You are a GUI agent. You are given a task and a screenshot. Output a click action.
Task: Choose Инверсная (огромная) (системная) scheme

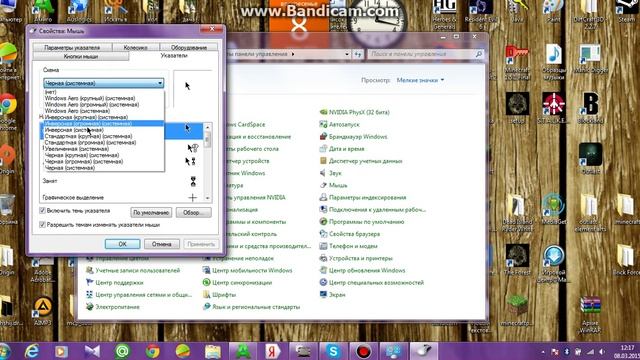(104, 123)
